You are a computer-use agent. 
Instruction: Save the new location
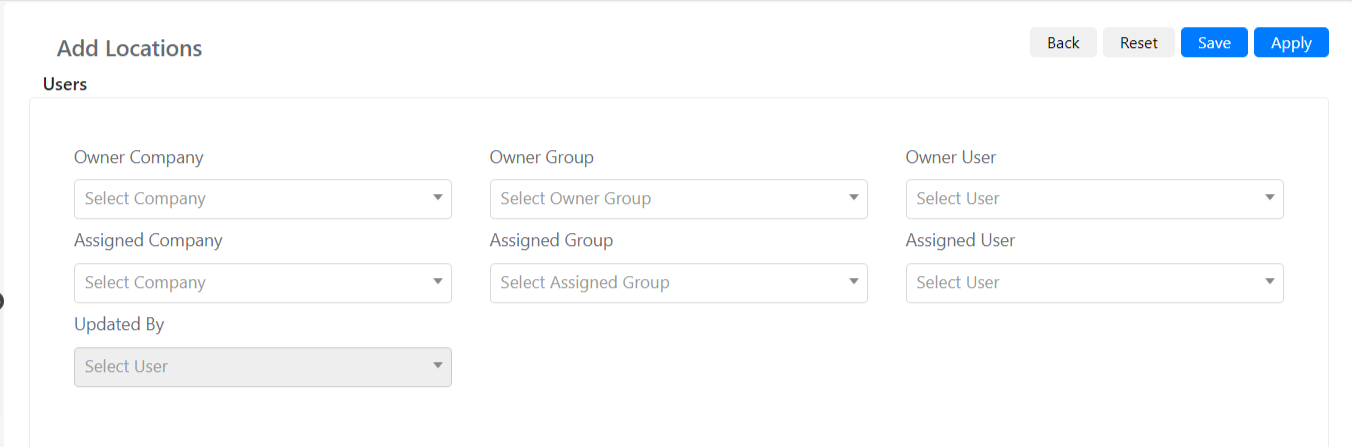[x=1214, y=42]
